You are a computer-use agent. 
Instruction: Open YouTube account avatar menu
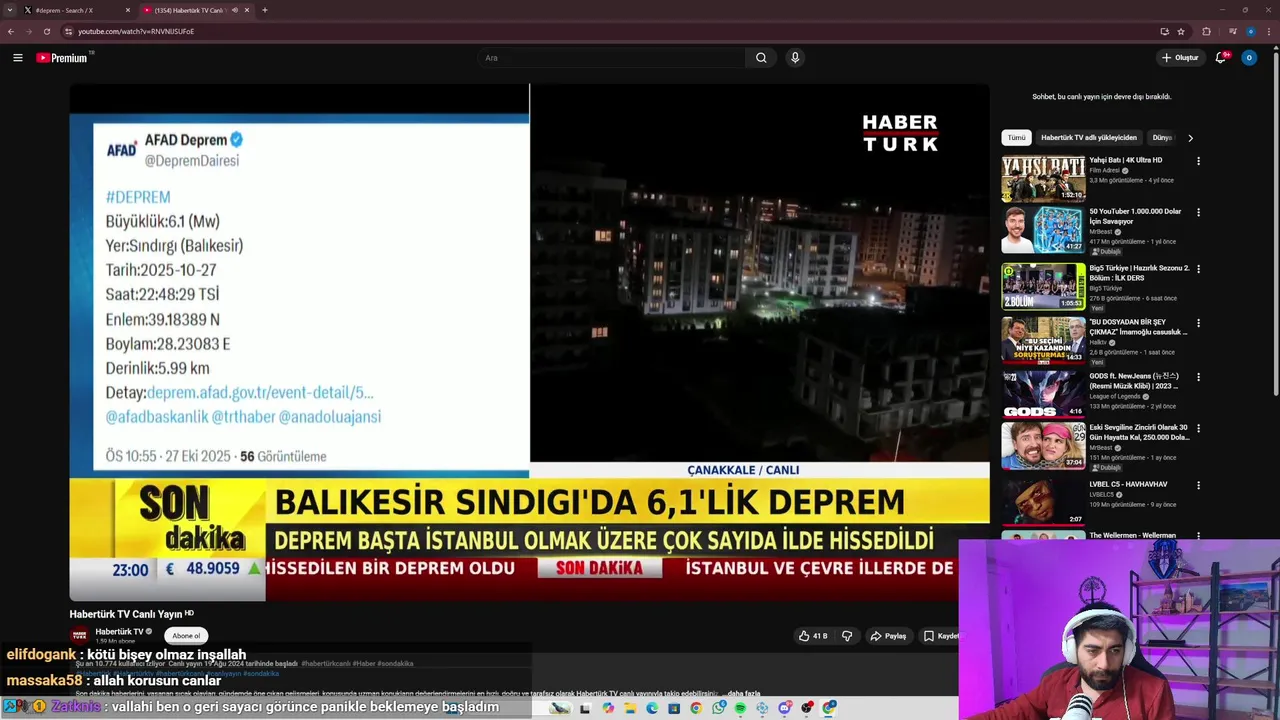[x=1248, y=58]
